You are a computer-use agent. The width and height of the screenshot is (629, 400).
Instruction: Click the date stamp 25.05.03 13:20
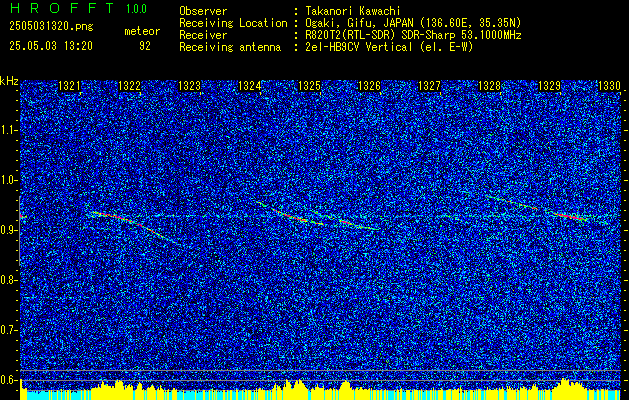click(x=51, y=46)
